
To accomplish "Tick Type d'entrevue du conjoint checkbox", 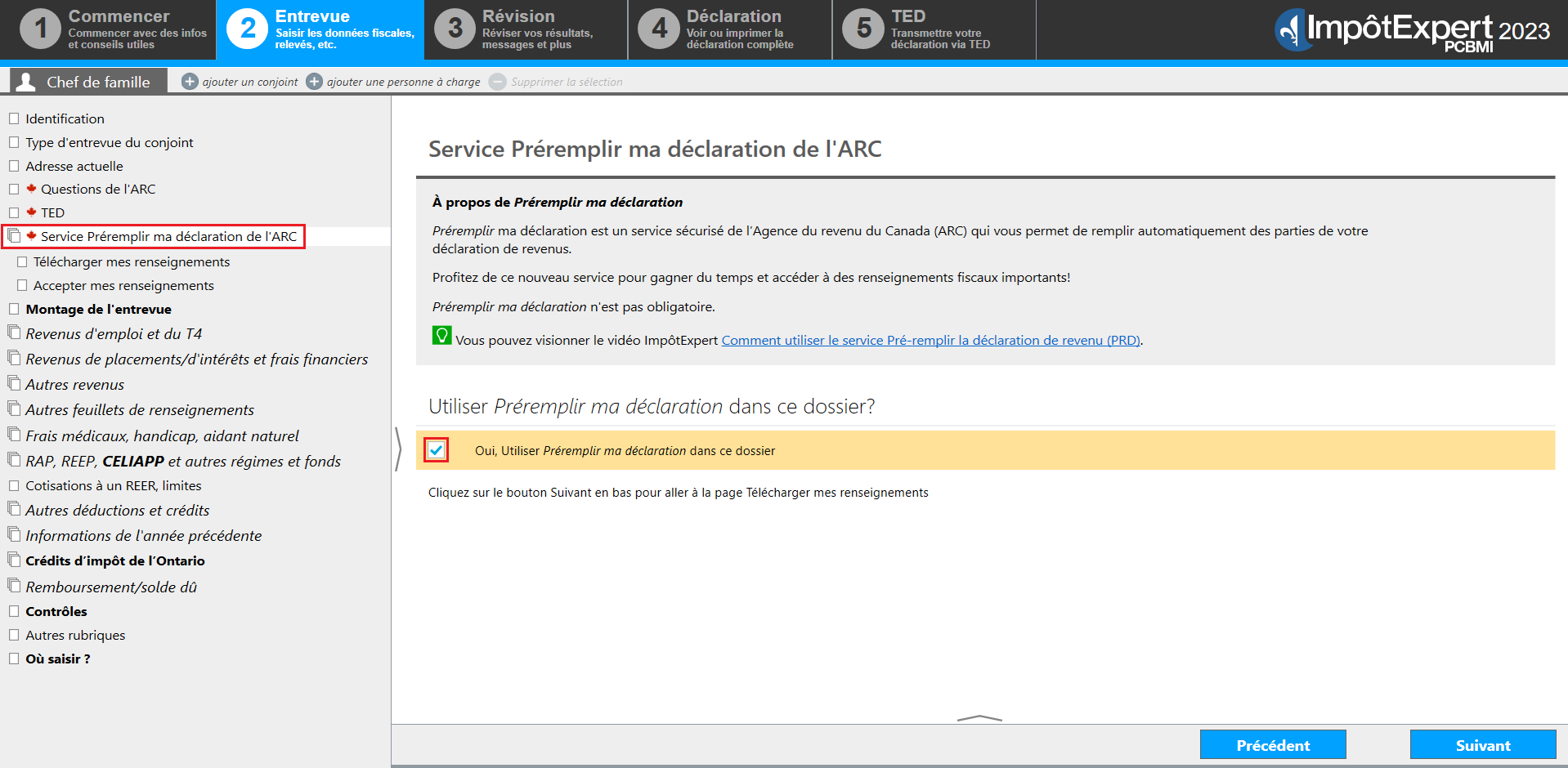I will 14,142.
